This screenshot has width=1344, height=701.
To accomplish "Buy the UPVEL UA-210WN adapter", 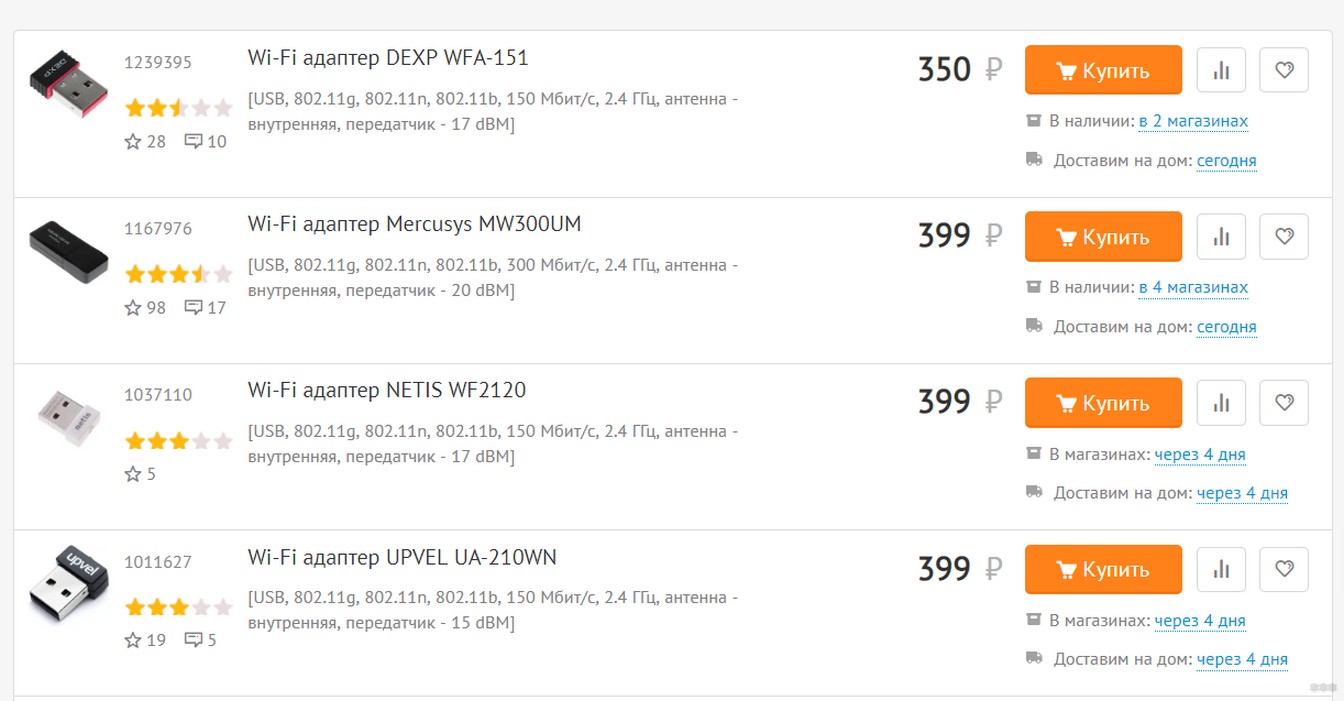I will 1103,569.
